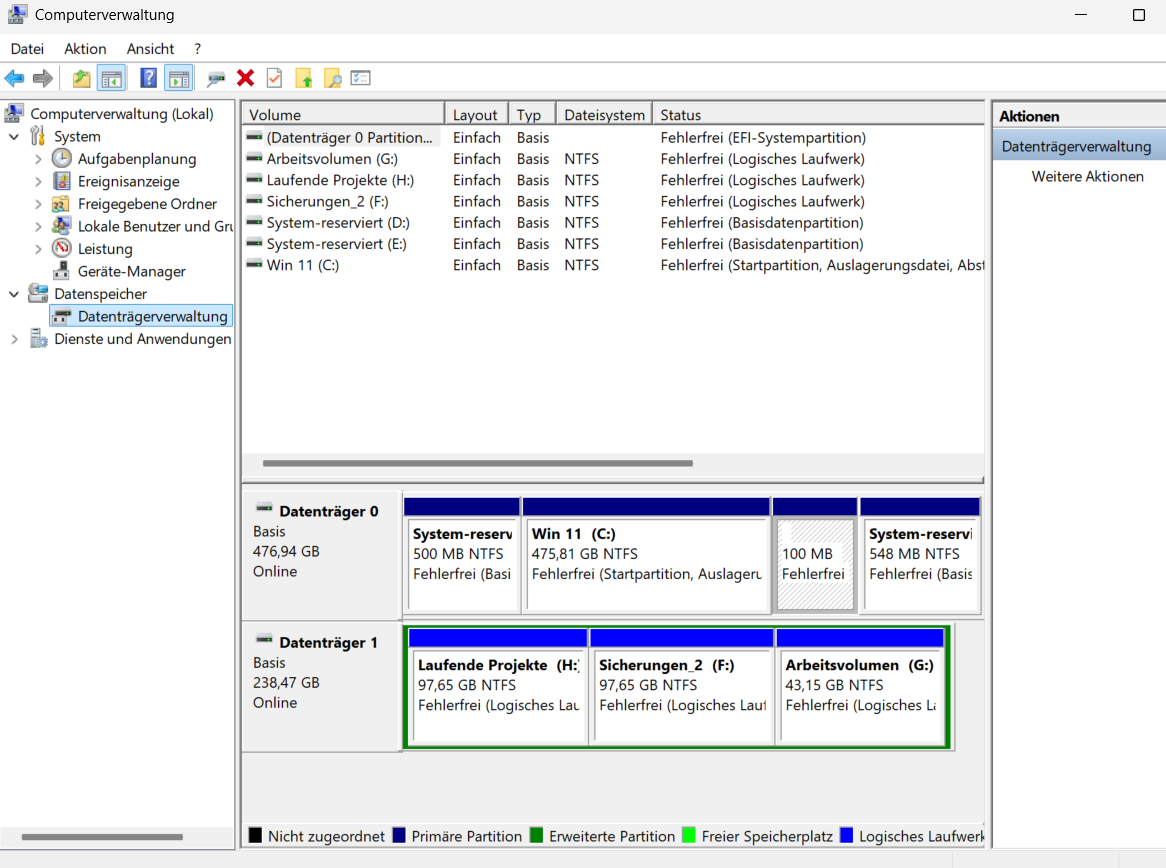Click the folder Up one level icon
Image resolution: width=1166 pixels, height=868 pixels.
coord(82,78)
